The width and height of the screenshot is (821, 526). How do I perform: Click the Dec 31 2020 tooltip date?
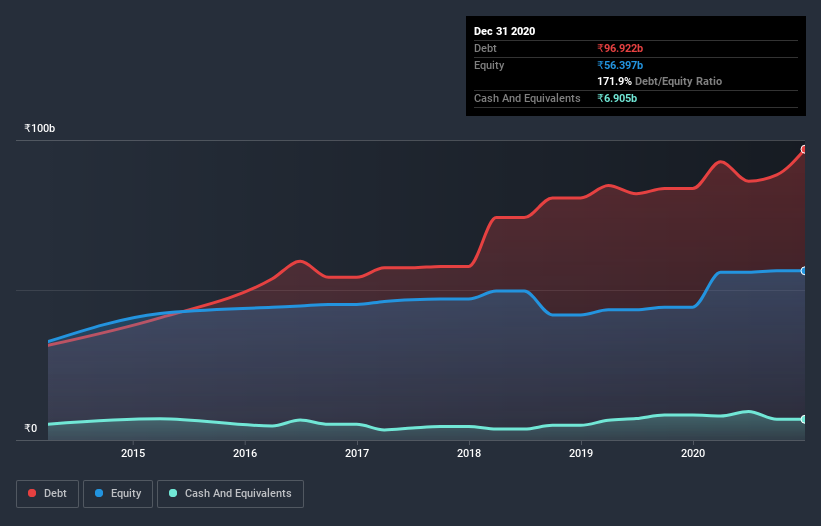tap(504, 31)
